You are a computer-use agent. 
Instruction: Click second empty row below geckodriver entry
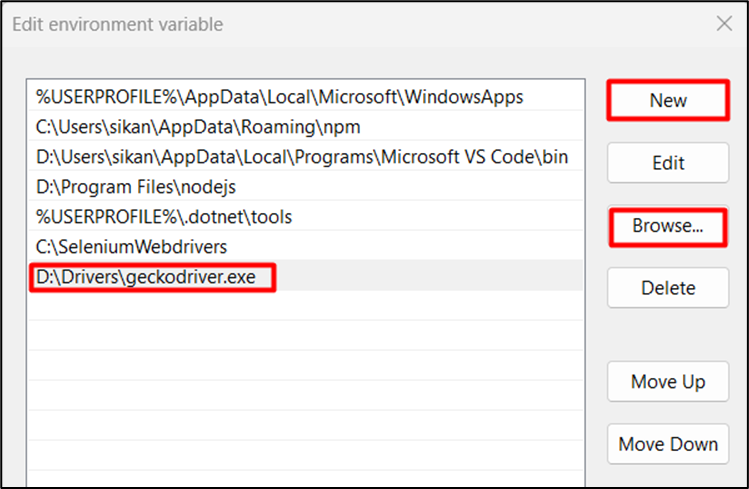(300, 336)
